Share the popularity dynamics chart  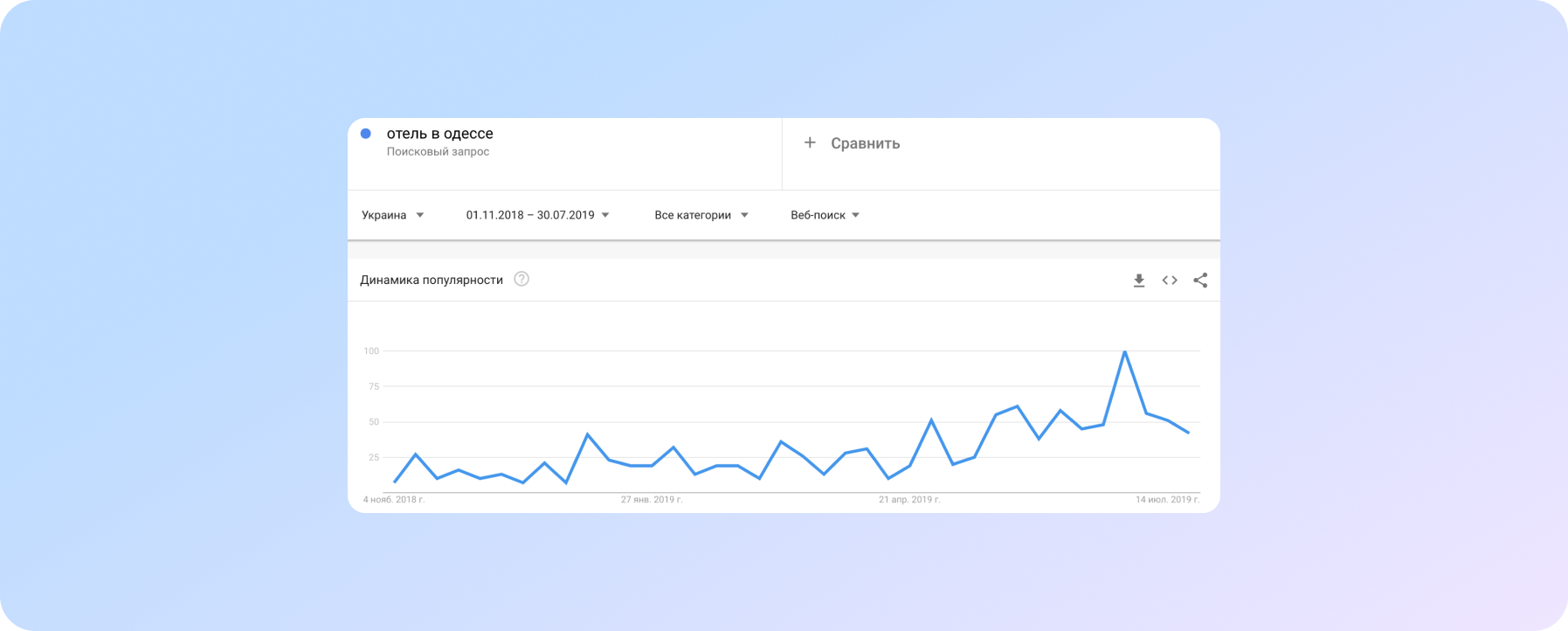pos(1200,281)
